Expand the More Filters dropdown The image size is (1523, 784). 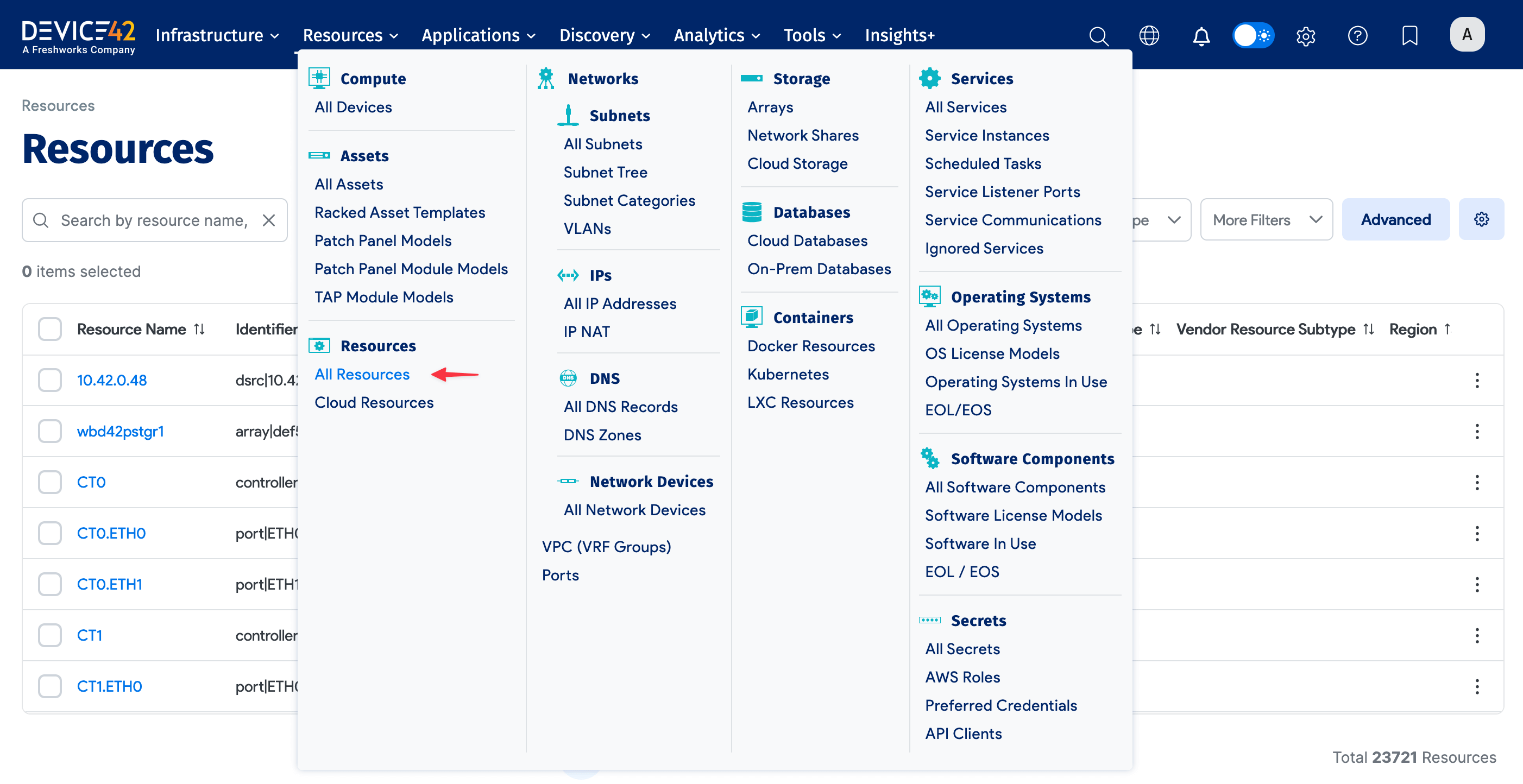(x=1267, y=220)
